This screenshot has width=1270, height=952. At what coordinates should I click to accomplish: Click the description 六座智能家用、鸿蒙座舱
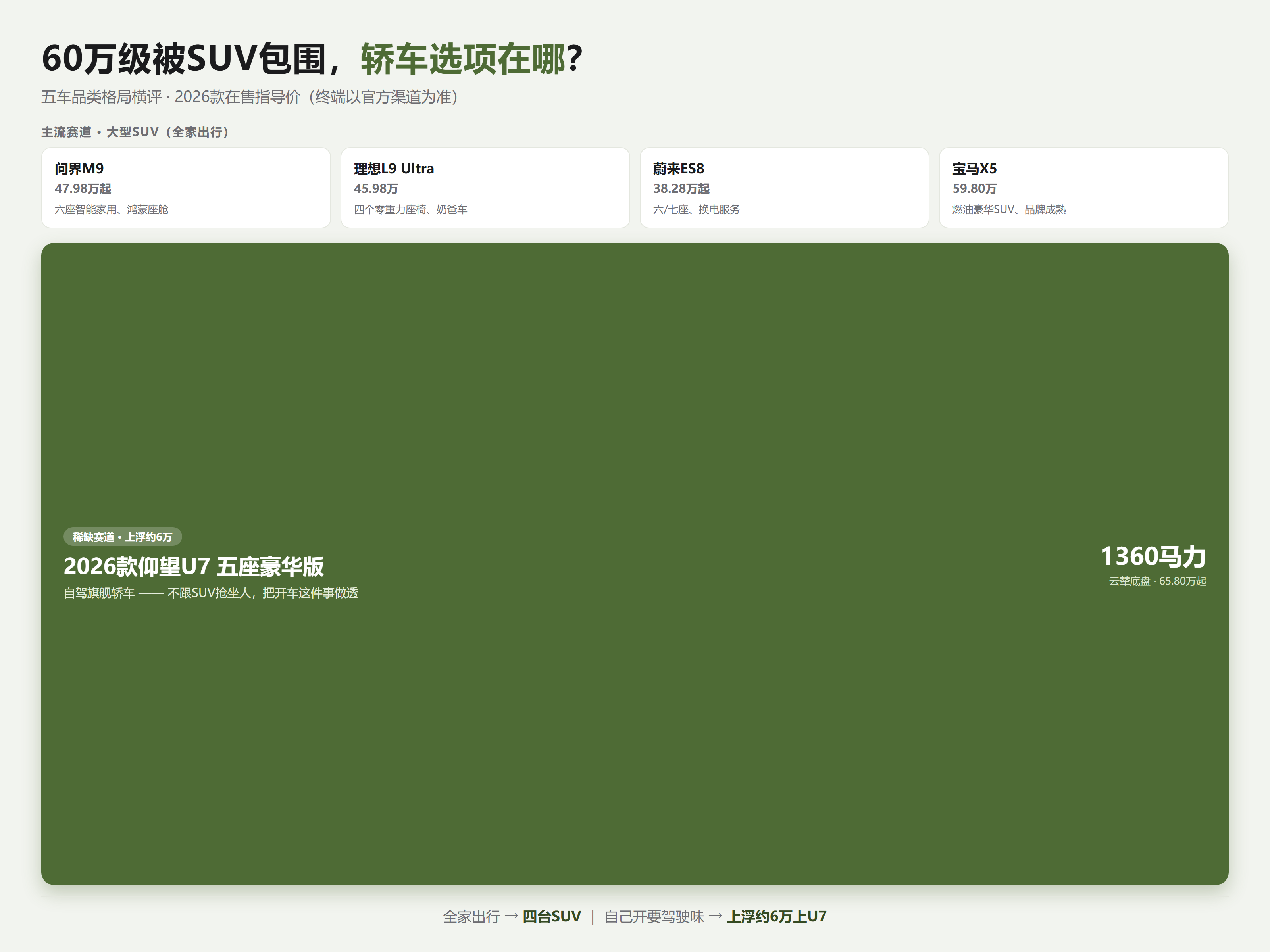pos(112,209)
